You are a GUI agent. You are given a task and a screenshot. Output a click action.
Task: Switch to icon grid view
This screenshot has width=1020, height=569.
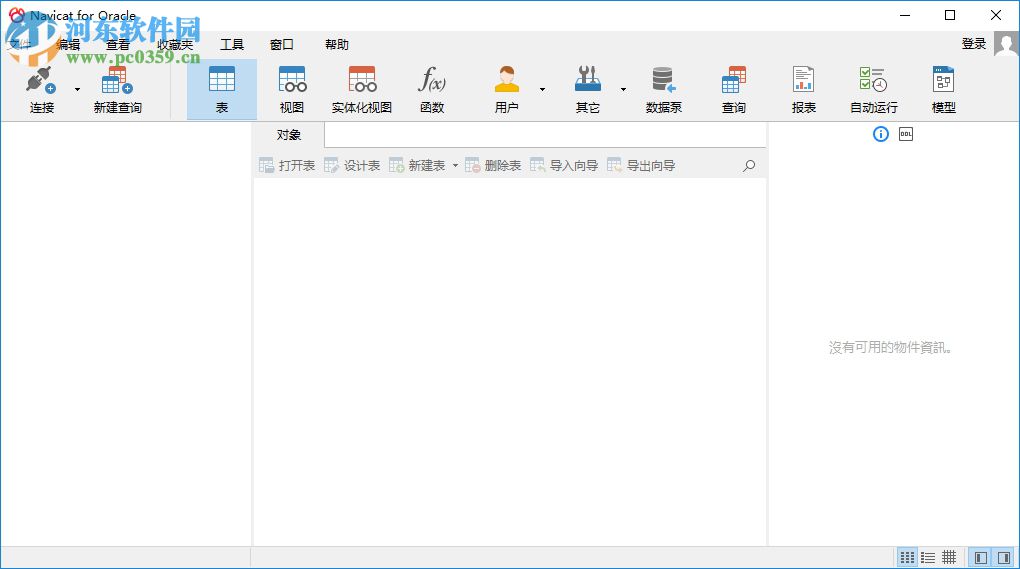907,557
